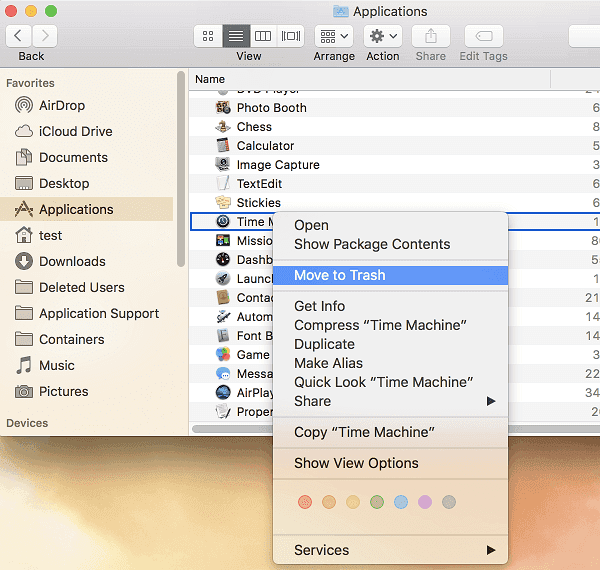The image size is (600, 570).
Task: Open Downloads in the sidebar
Action: [86, 261]
